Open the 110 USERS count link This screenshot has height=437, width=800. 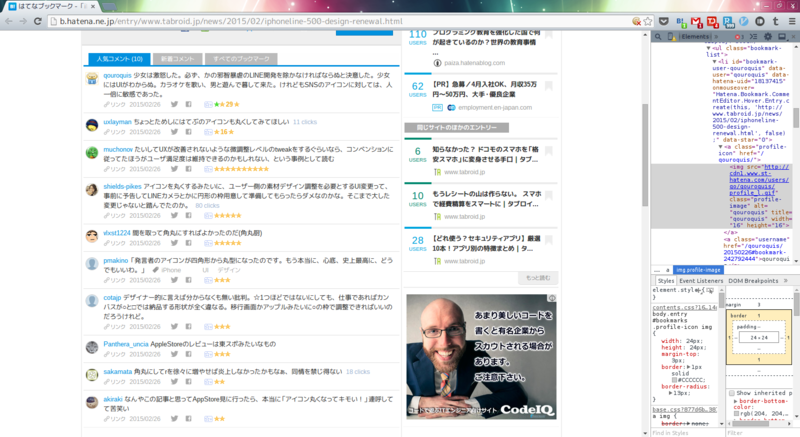coord(417,37)
